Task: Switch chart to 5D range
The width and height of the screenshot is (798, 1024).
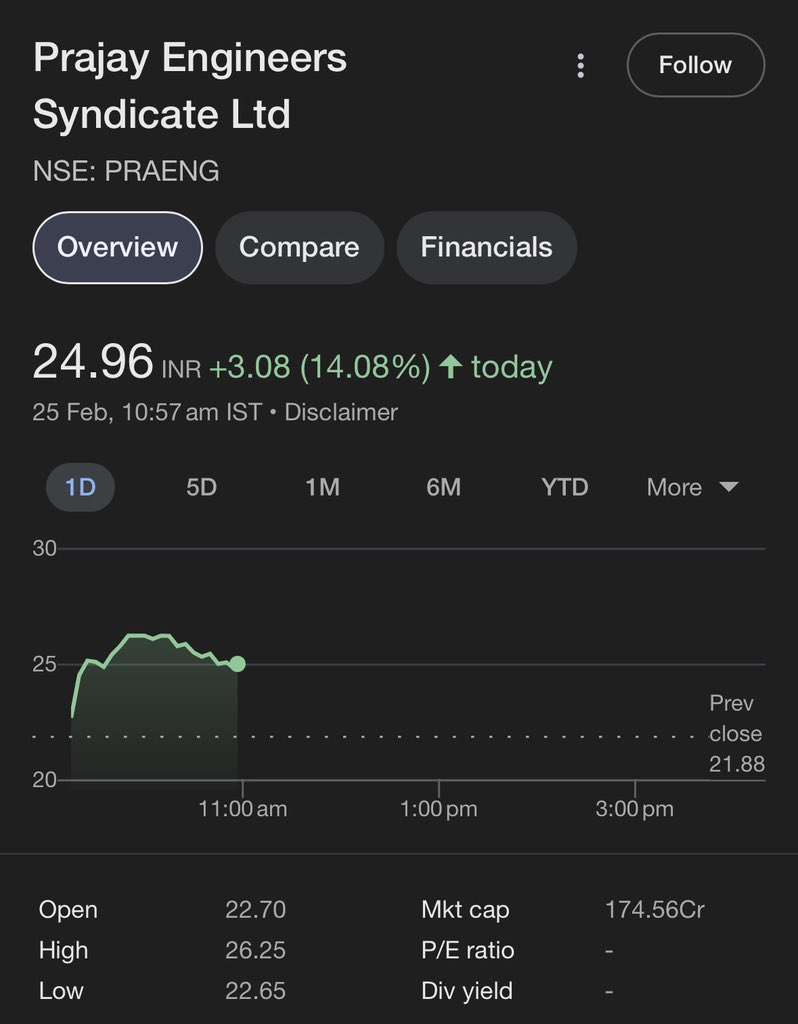Action: point(201,487)
